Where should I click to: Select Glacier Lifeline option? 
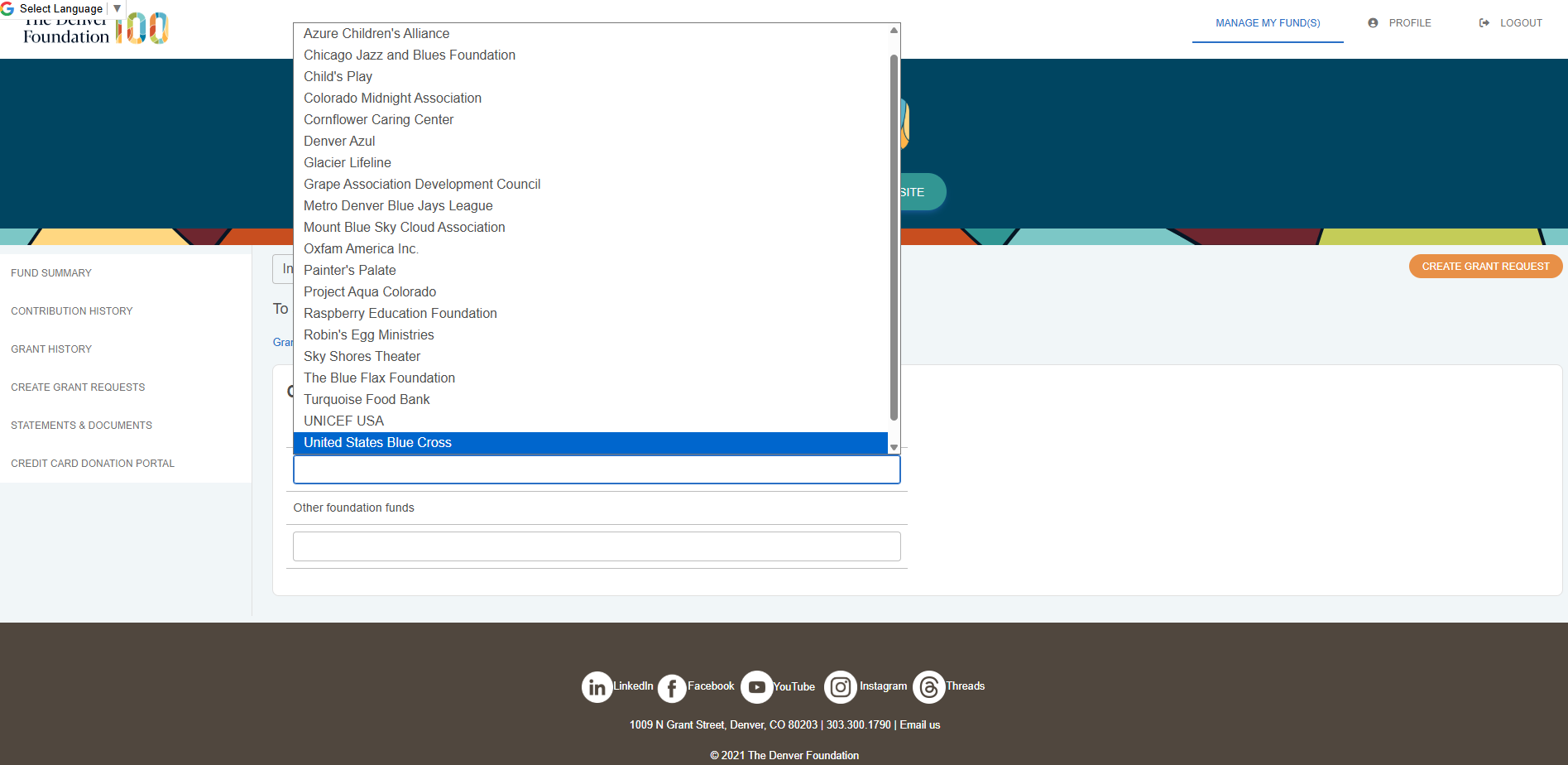click(591, 163)
